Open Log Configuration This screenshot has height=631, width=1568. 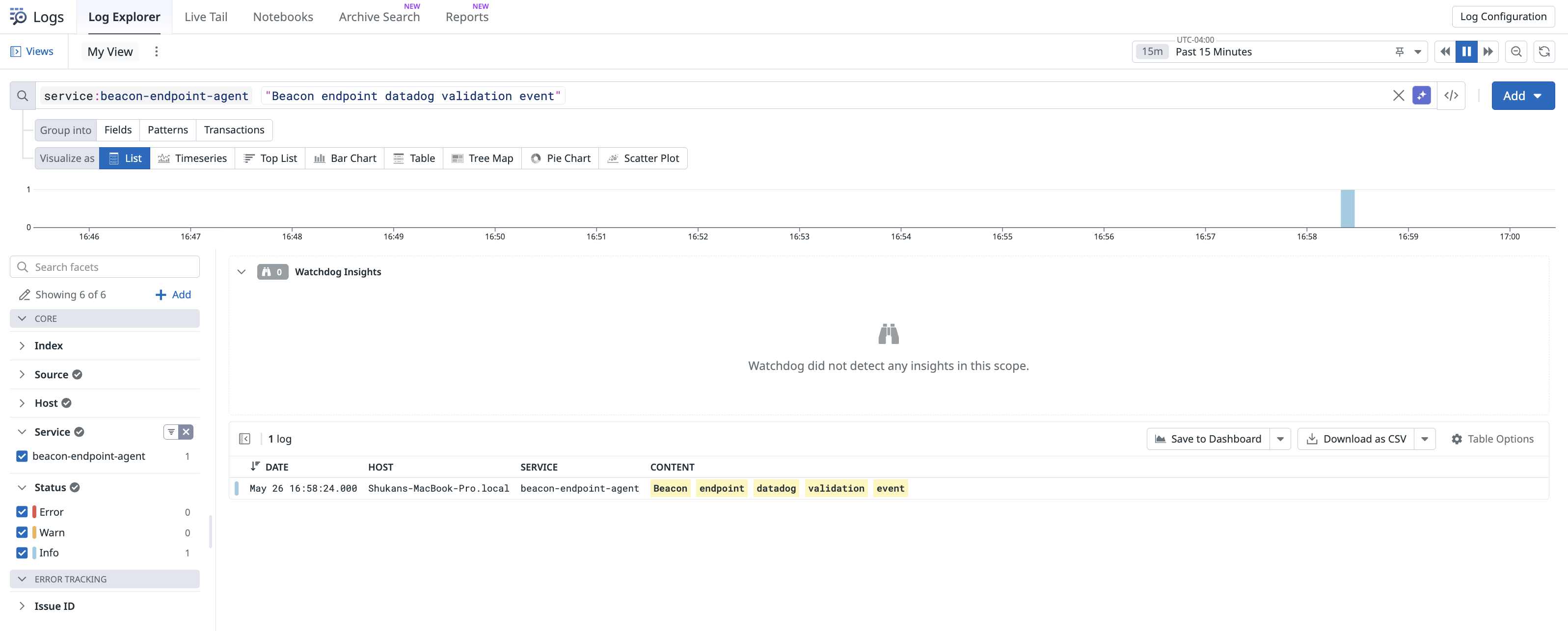pos(1503,16)
